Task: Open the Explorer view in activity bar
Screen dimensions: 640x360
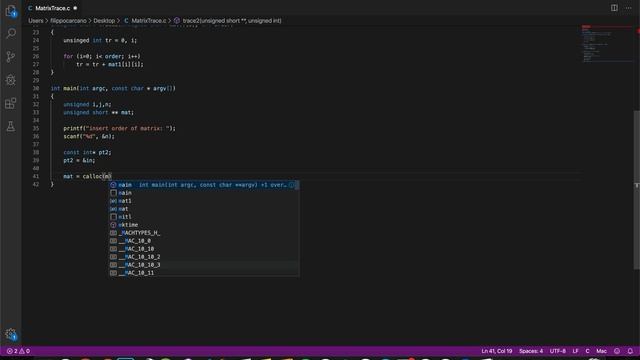Action: click(x=11, y=11)
